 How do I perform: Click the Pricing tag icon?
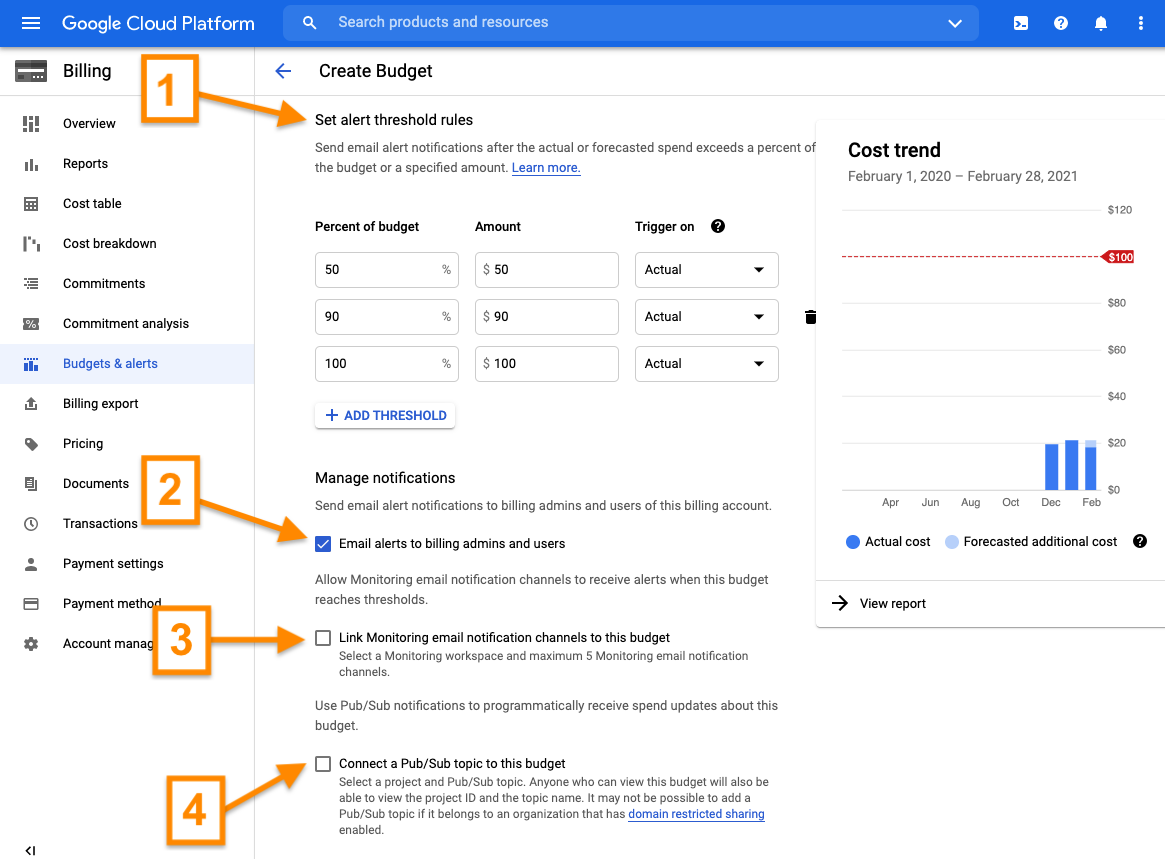[x=31, y=444]
